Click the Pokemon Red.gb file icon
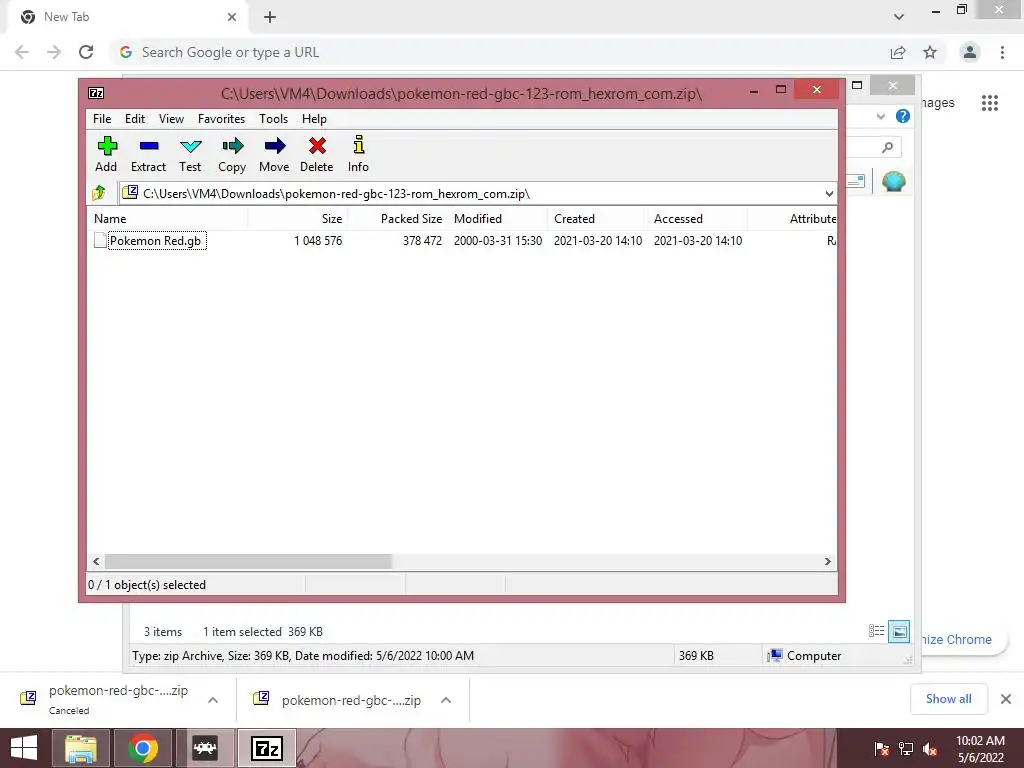Viewport: 1024px width, 768px height. (x=100, y=240)
